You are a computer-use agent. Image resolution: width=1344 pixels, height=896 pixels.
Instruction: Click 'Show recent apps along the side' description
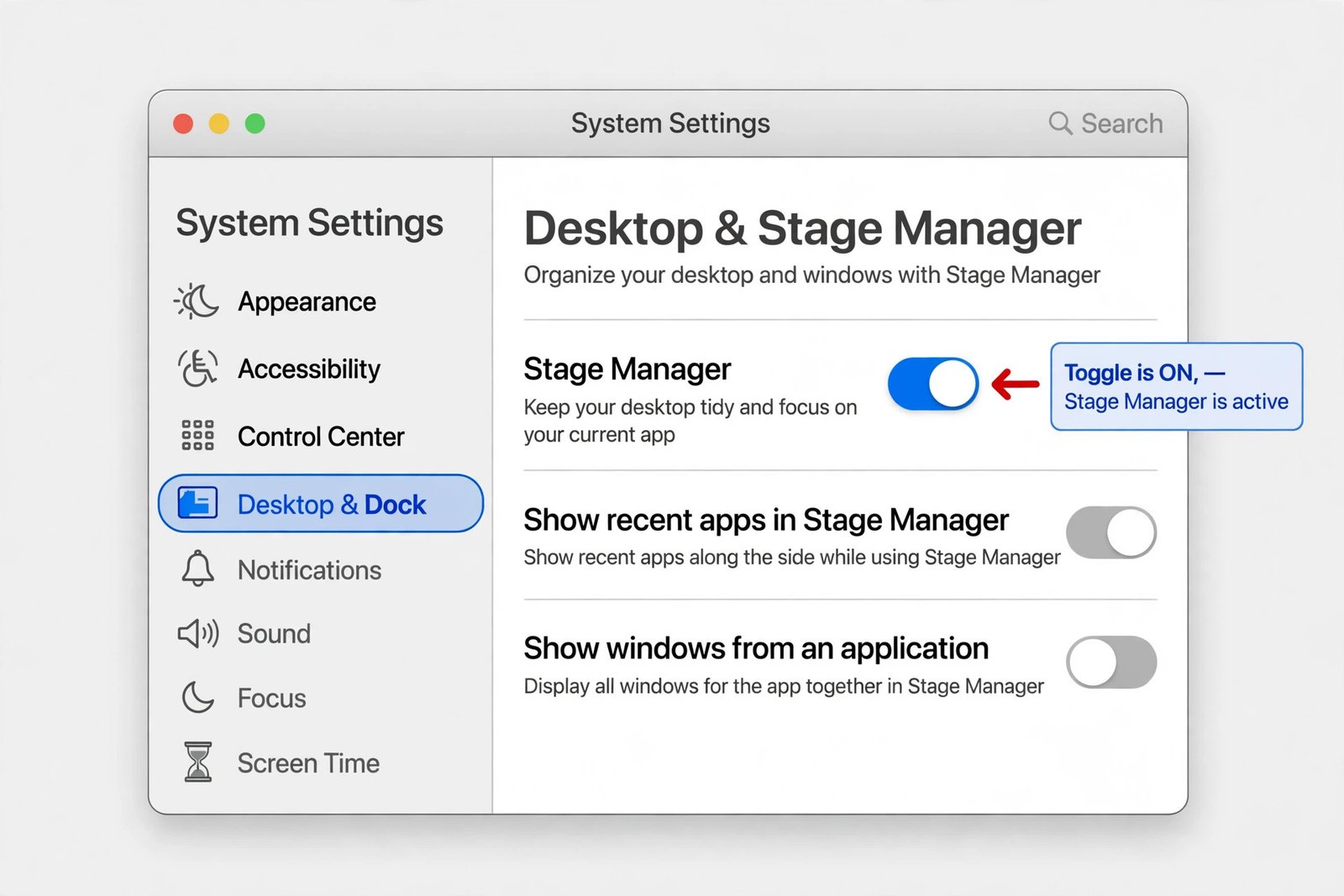792,558
